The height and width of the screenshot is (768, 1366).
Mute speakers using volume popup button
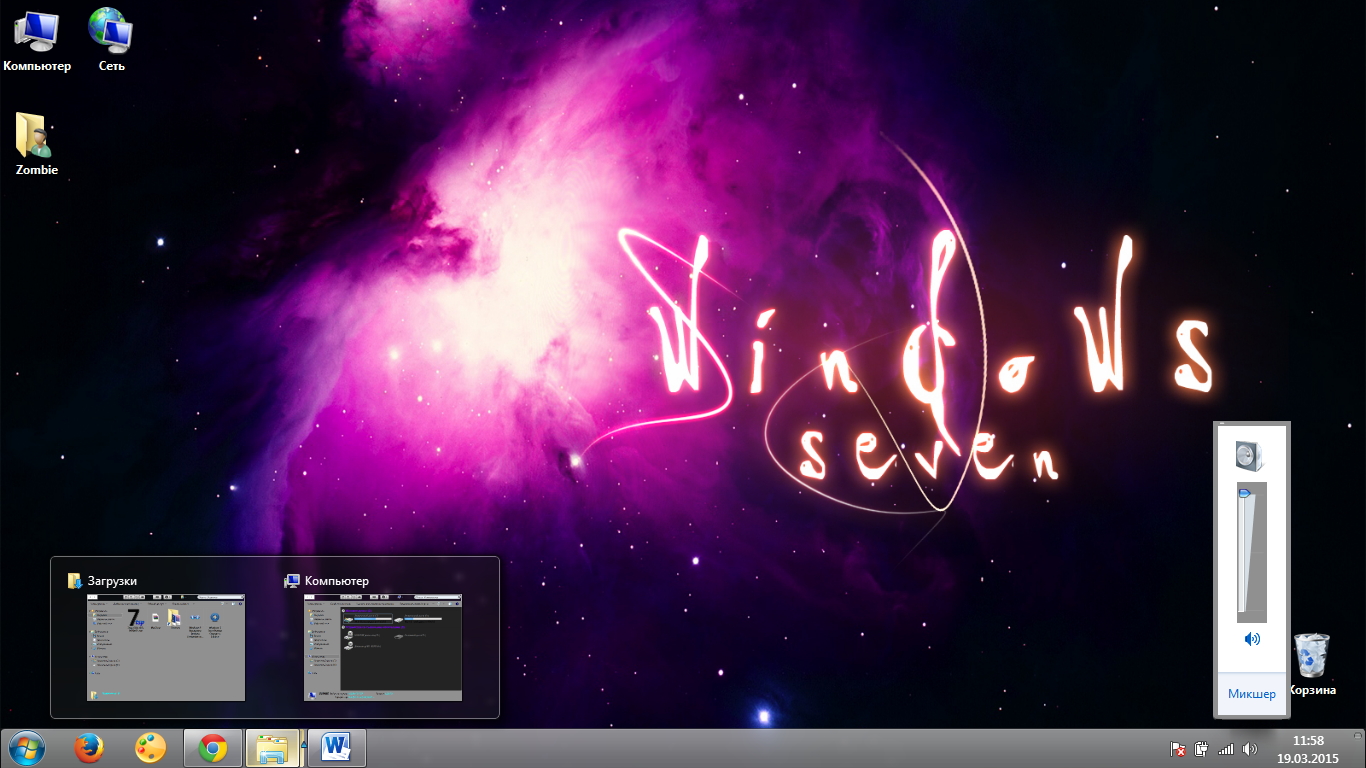1252,639
